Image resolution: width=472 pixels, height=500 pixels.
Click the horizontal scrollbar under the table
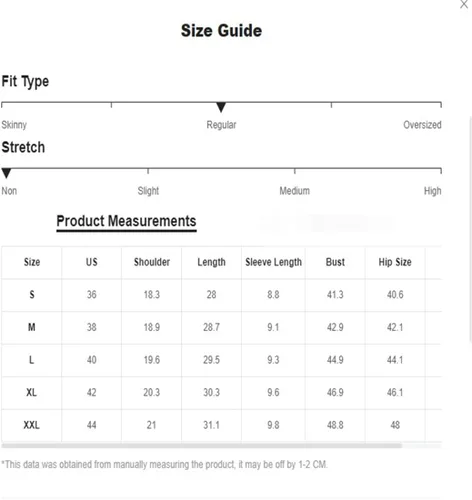click(201, 446)
